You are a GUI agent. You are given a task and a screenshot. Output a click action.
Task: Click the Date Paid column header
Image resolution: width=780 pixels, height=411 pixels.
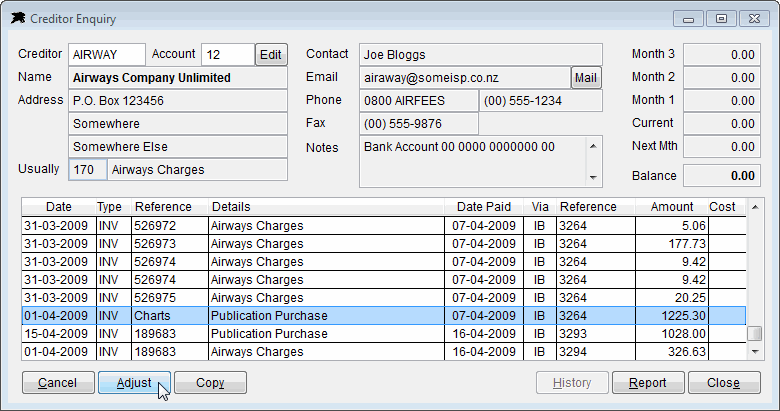(484, 207)
